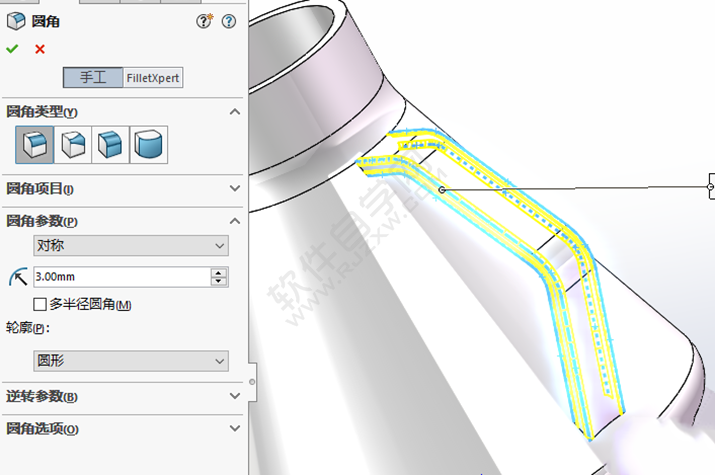This screenshot has width=715, height=475.
Task: Open the 圆形 profile dropdown
Action: pyautogui.click(x=131, y=361)
